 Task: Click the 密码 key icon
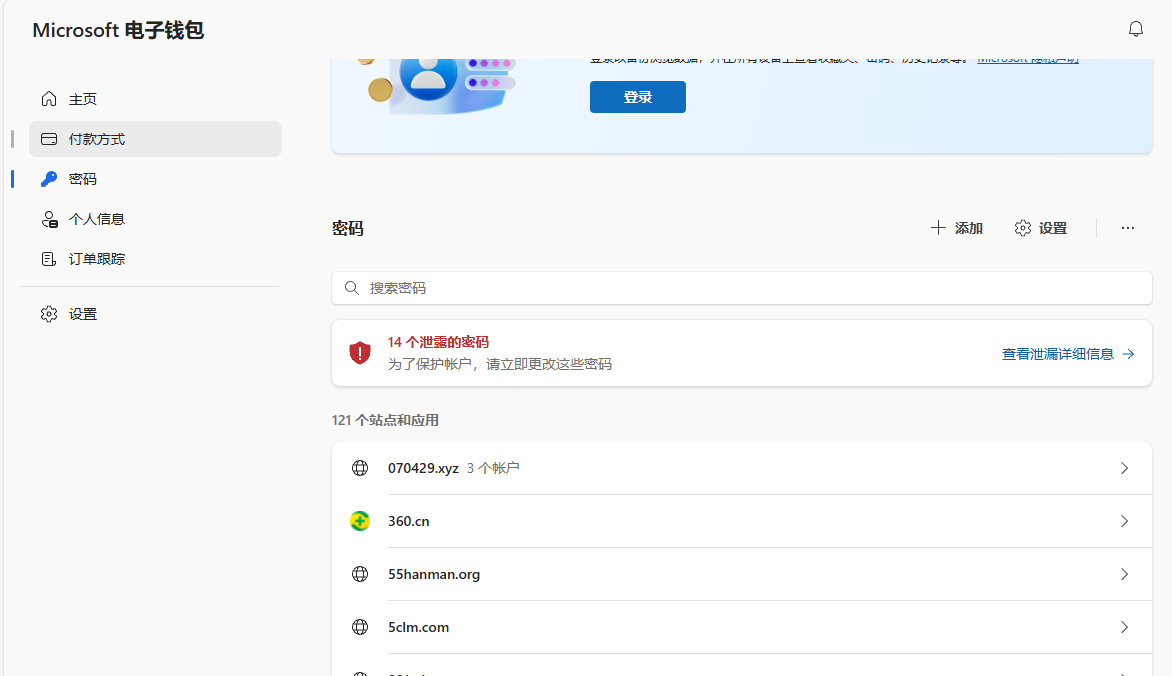click(49, 179)
